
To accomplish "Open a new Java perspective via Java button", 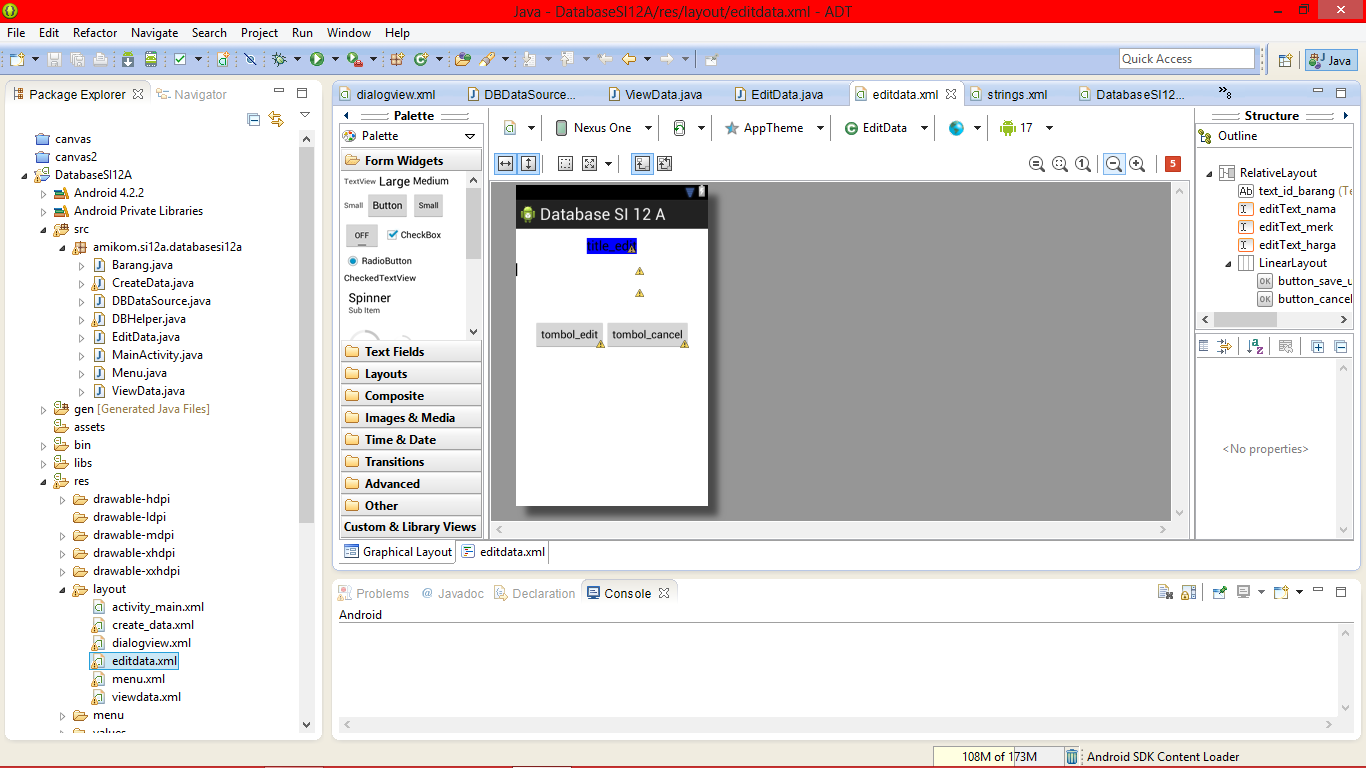I will tap(1330, 59).
